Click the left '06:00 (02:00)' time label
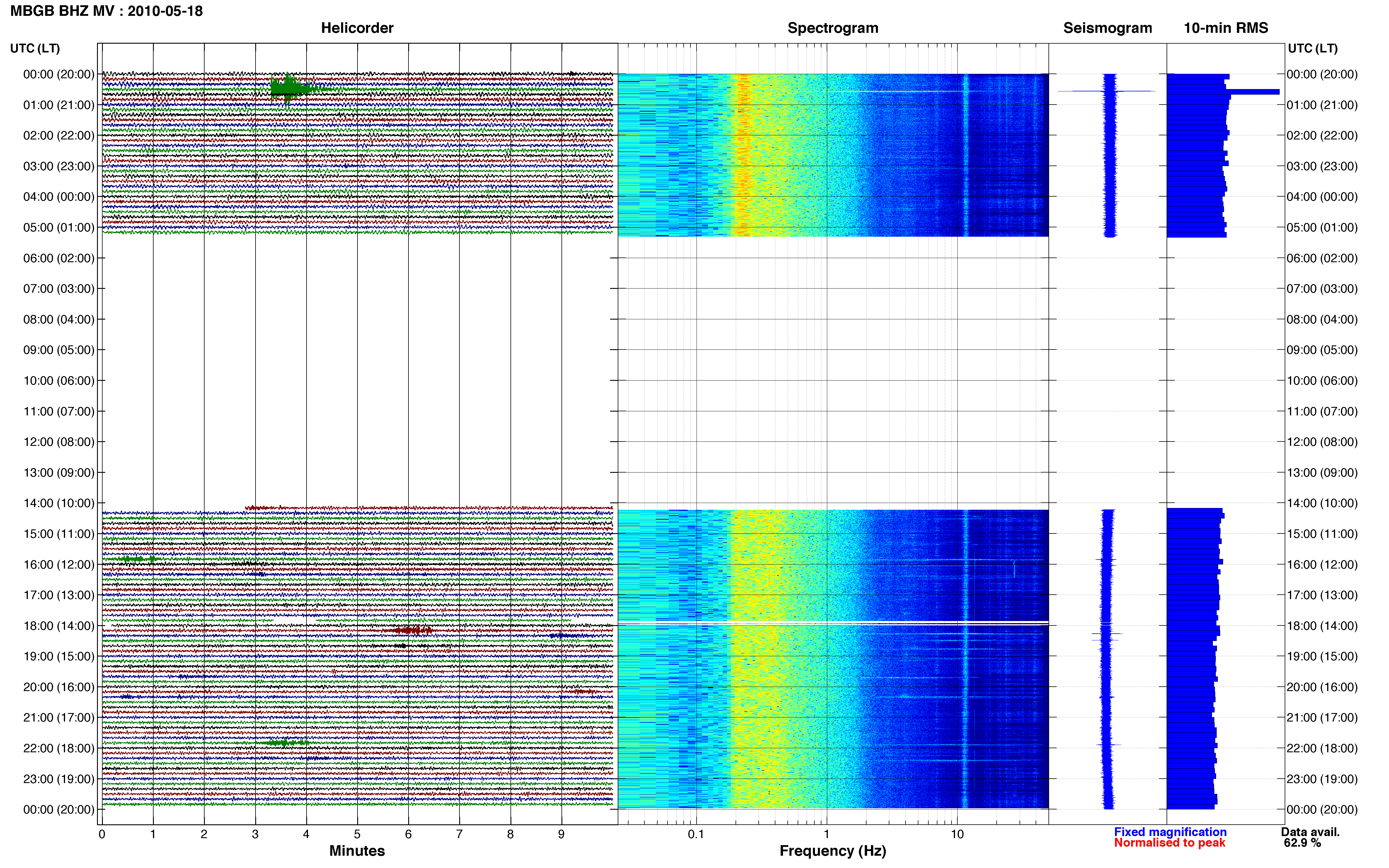This screenshot has width=1389, height=868. tap(59, 258)
